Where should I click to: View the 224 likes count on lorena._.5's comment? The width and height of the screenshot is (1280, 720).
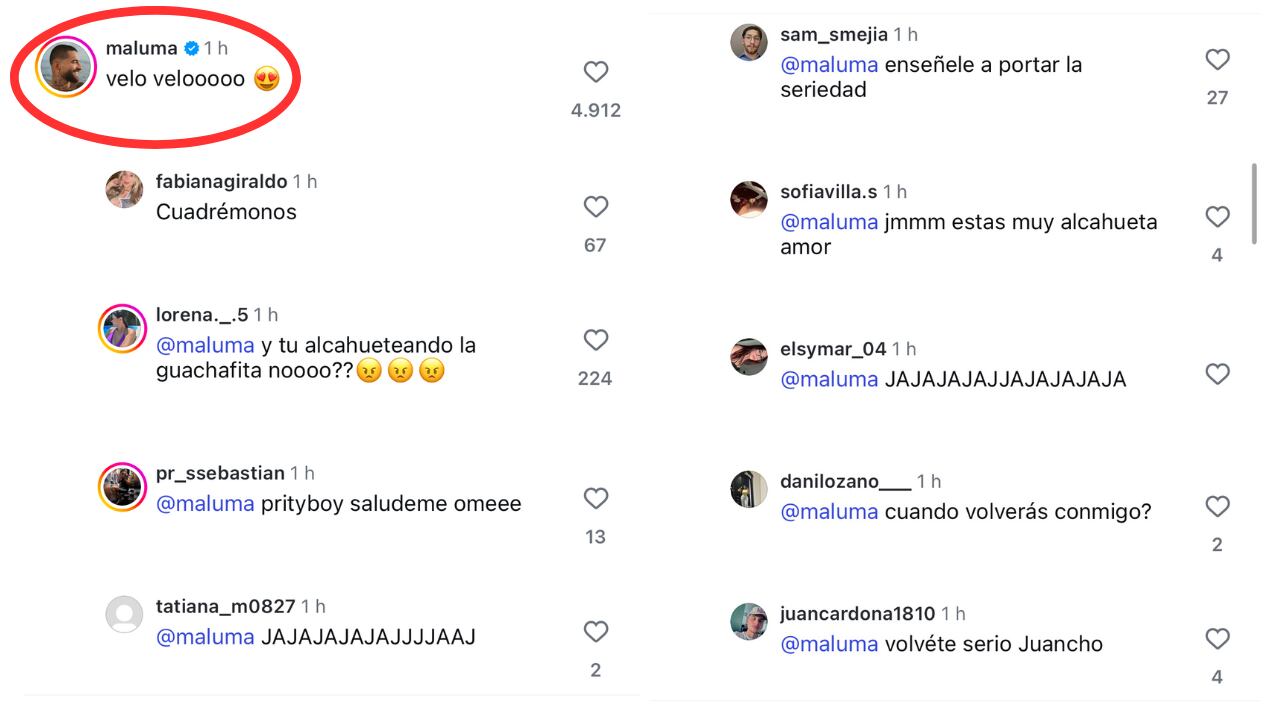coord(596,378)
